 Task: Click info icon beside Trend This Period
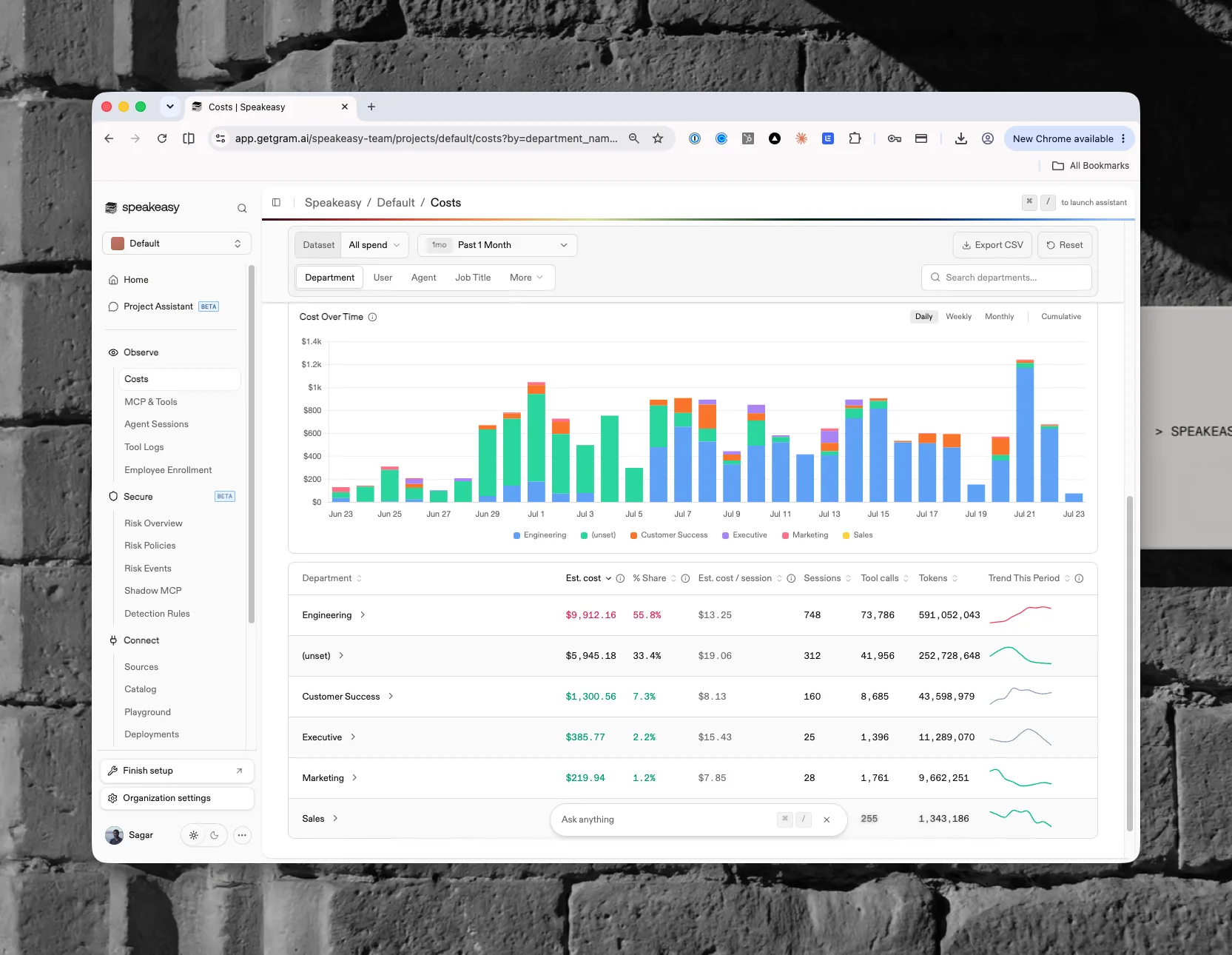1079,578
